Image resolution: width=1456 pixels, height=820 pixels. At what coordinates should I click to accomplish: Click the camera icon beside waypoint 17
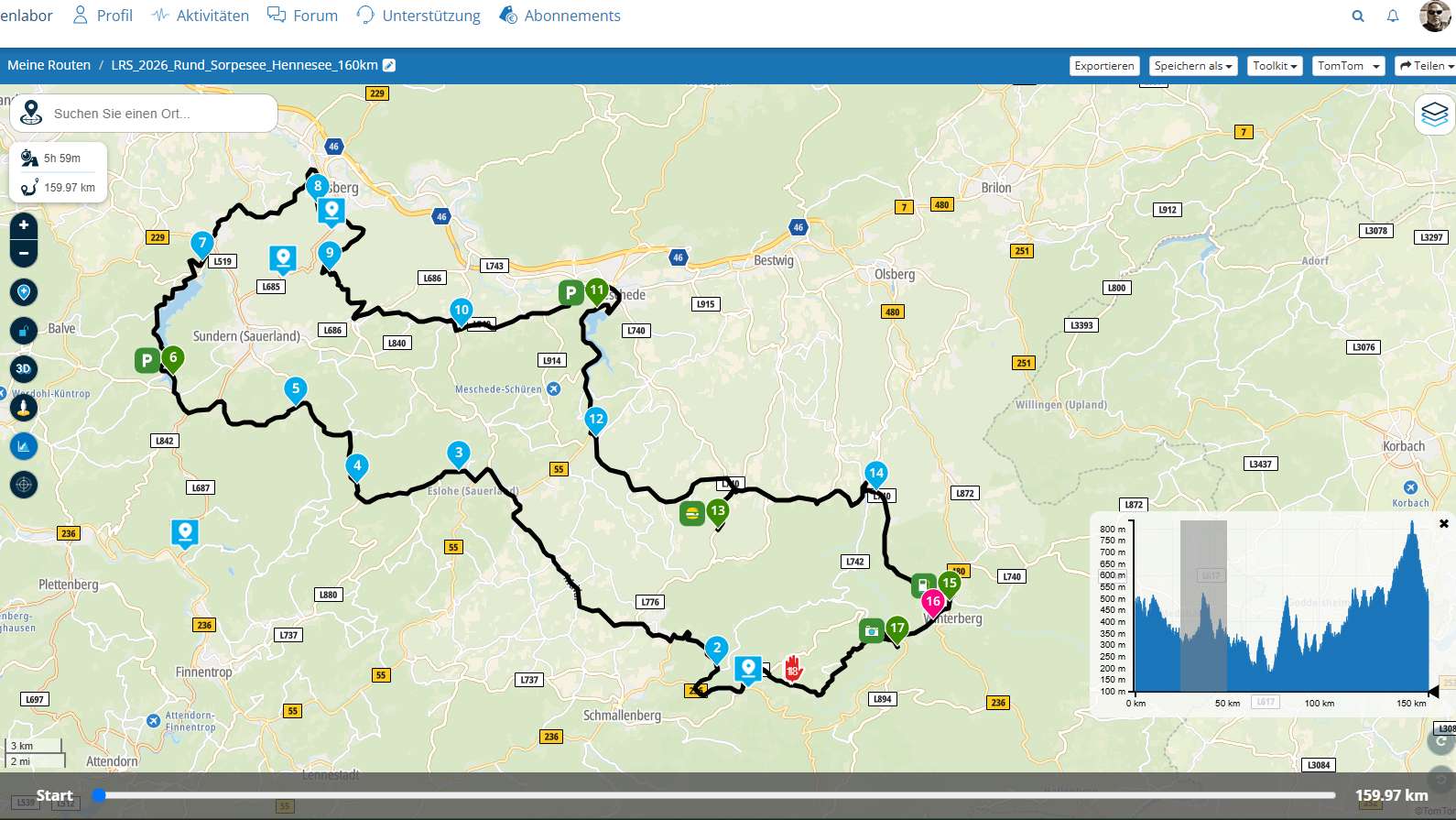pyautogui.click(x=872, y=630)
